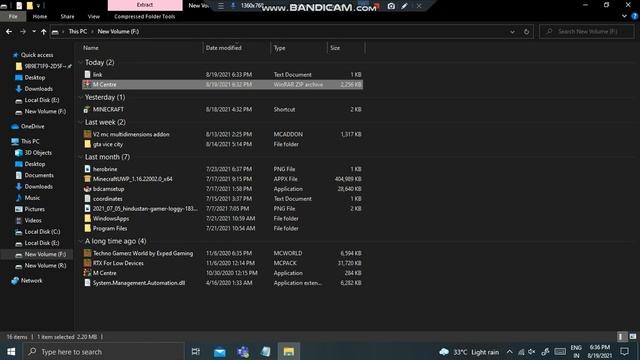
Task: Open the Windows Start menu
Action: (11, 351)
